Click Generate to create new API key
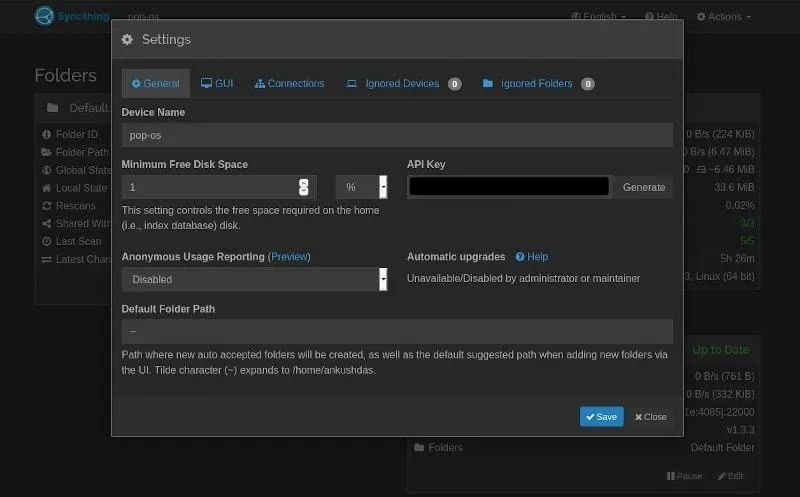 643,187
